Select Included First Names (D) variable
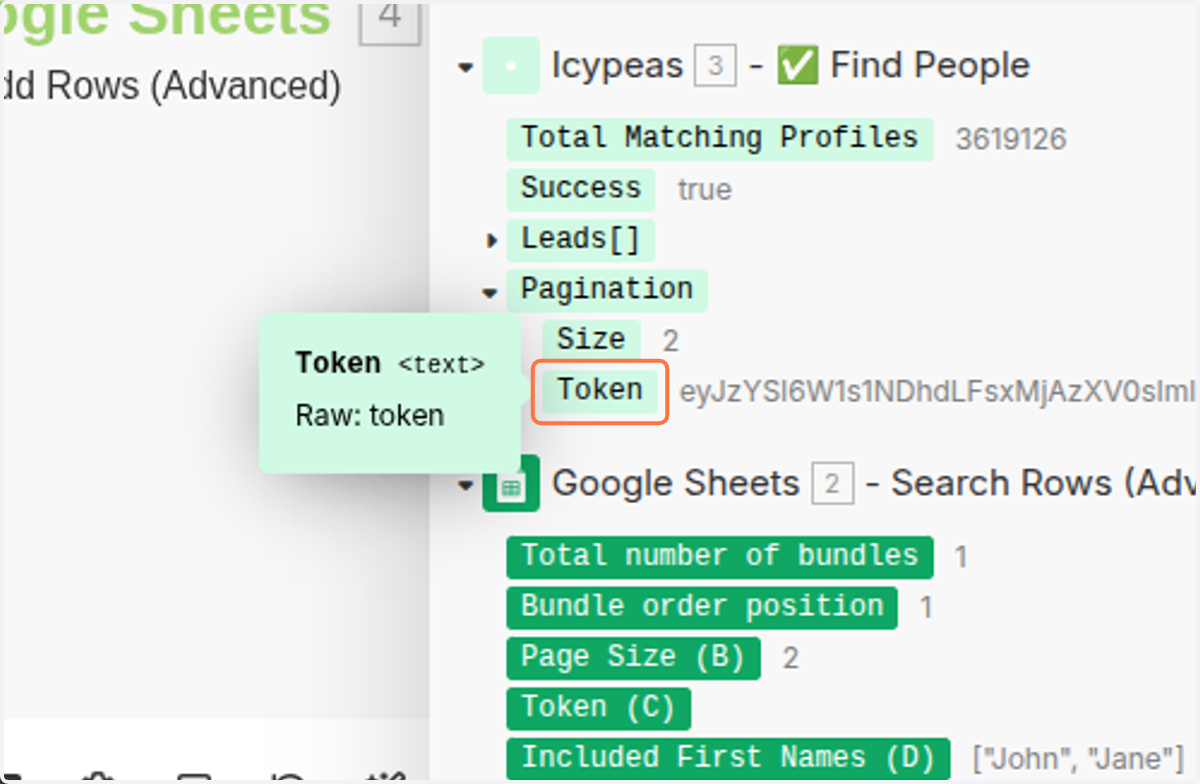 [729, 758]
